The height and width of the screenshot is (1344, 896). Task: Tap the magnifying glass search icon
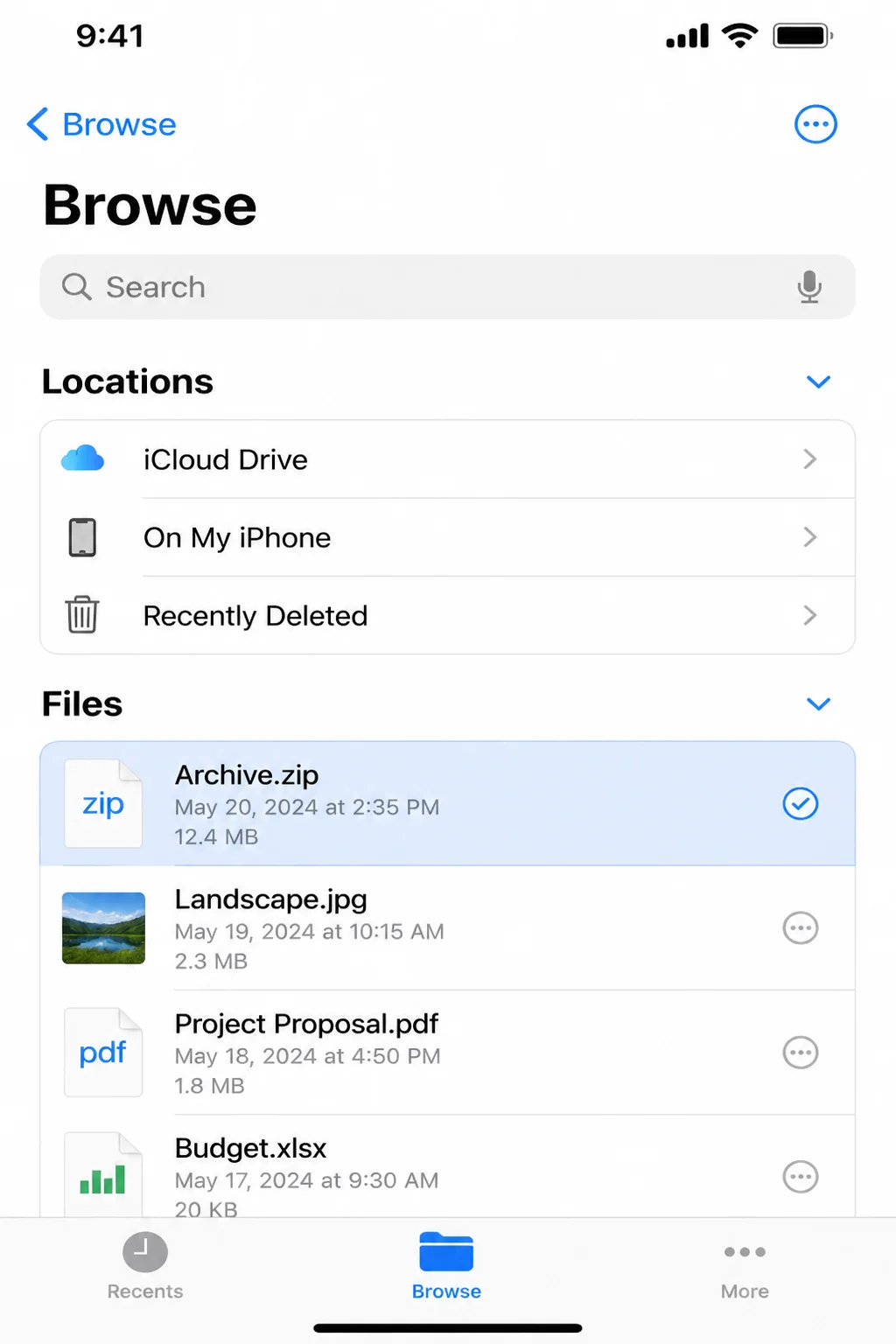point(77,286)
